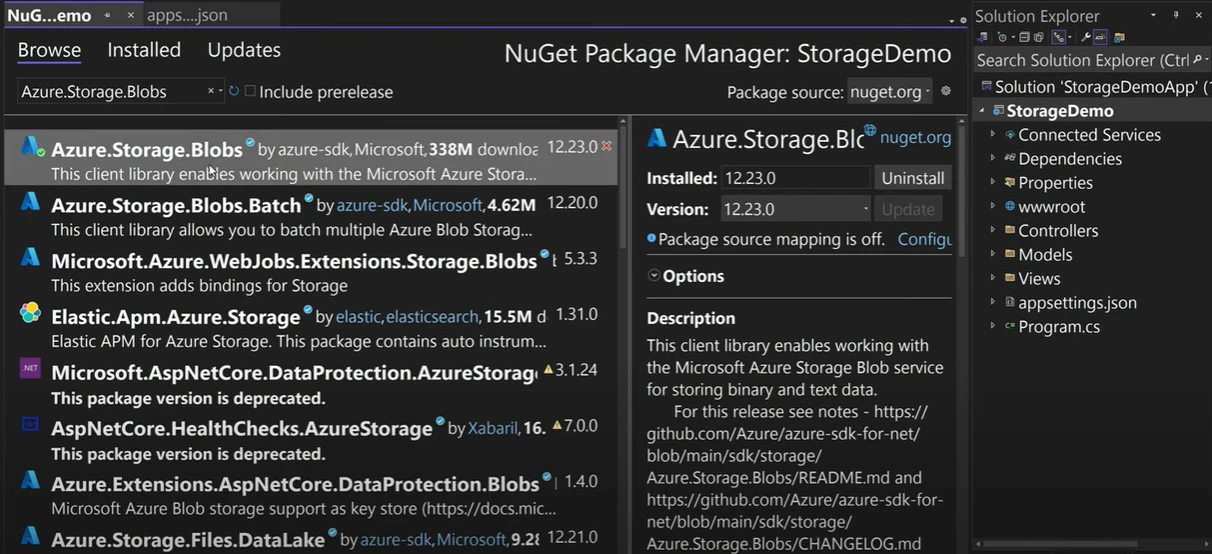Expand Controllers folder node
This screenshot has height=554, width=1212.
point(993,230)
